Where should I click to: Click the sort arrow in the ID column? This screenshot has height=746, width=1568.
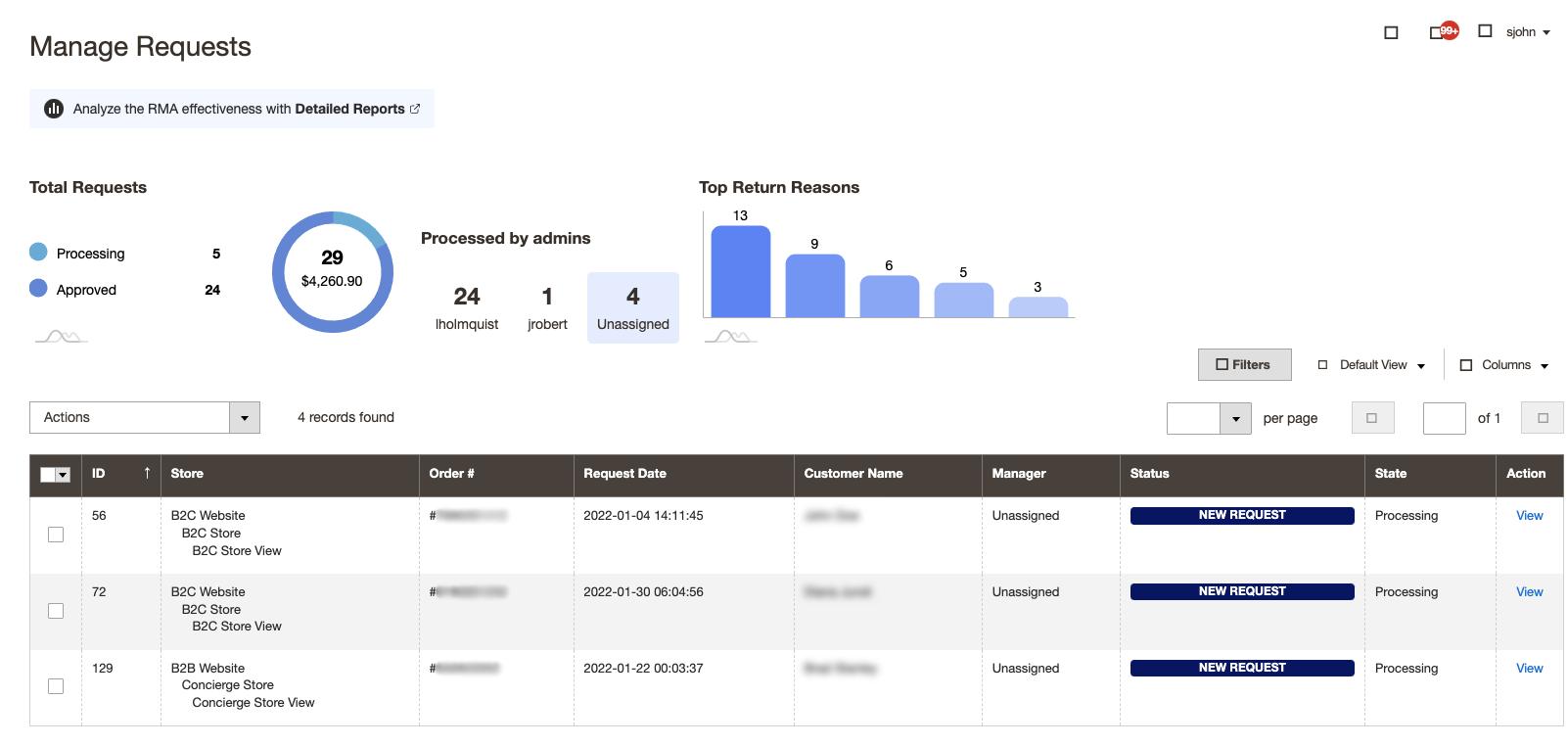click(x=147, y=473)
